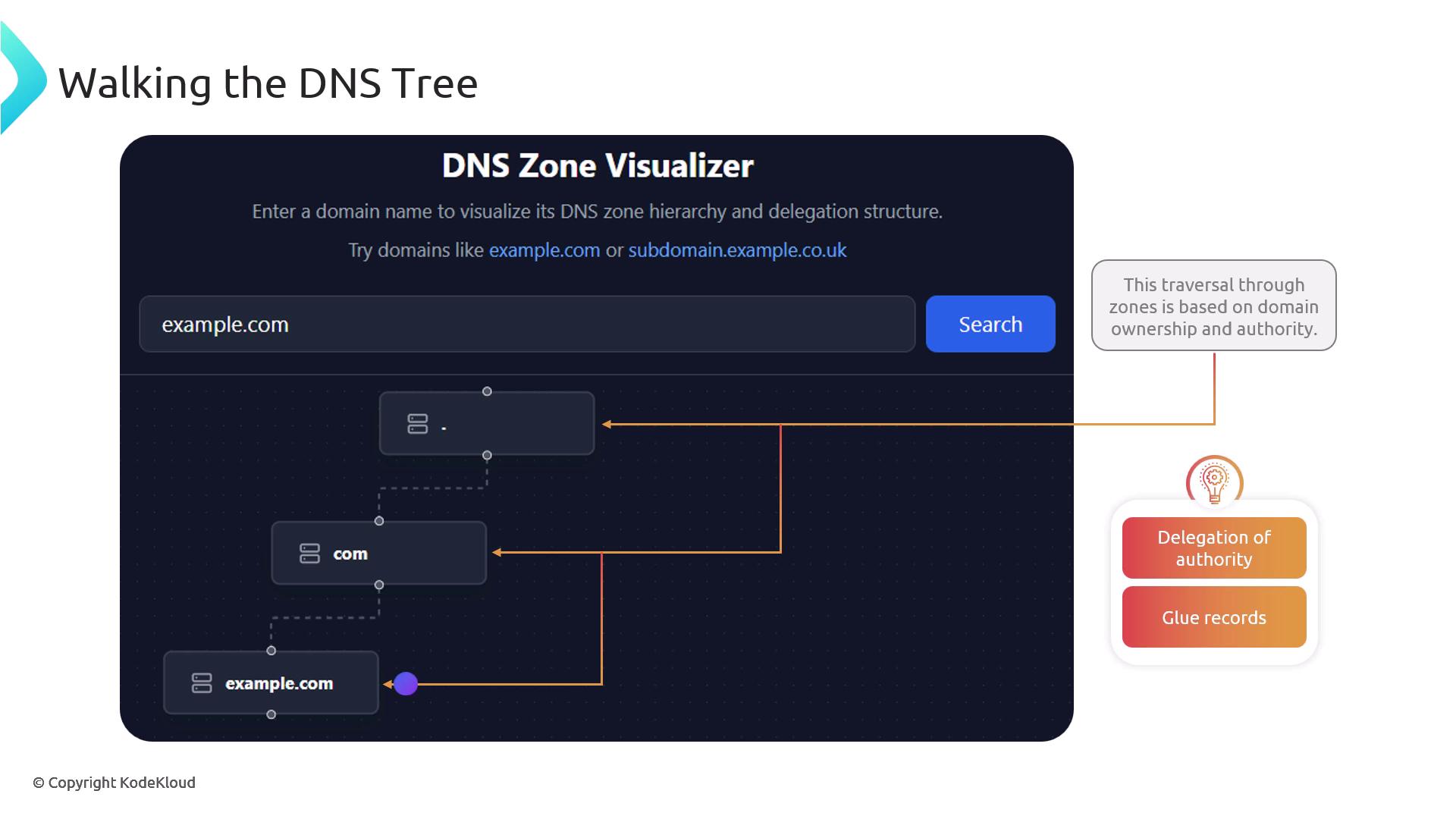Open the subdomain.example.co.uk sample link
Viewport: 1456px width, 819px height.
[736, 250]
